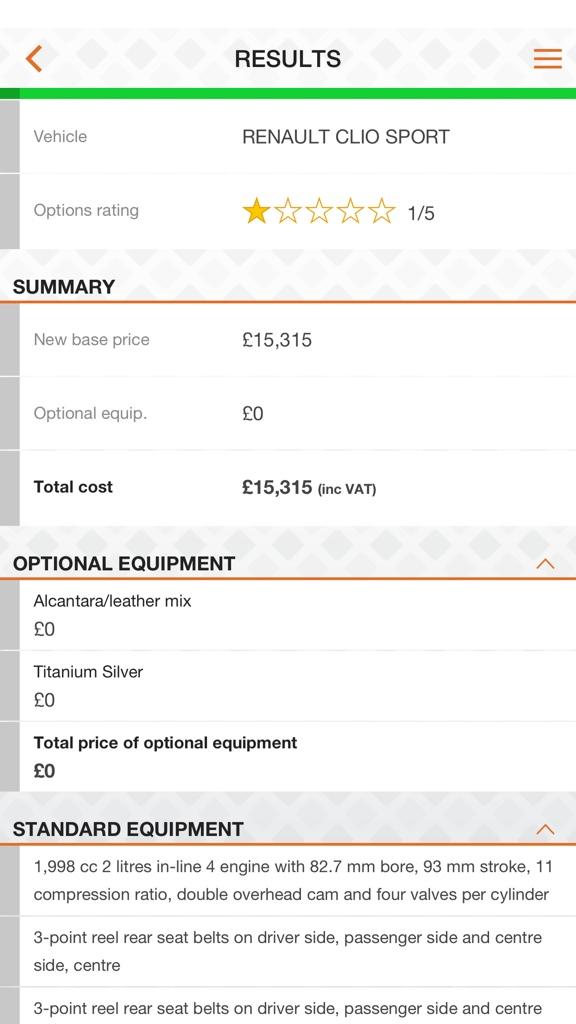Click the green progress bar
Image resolution: width=576 pixels, height=1024 pixels.
coord(288,93)
